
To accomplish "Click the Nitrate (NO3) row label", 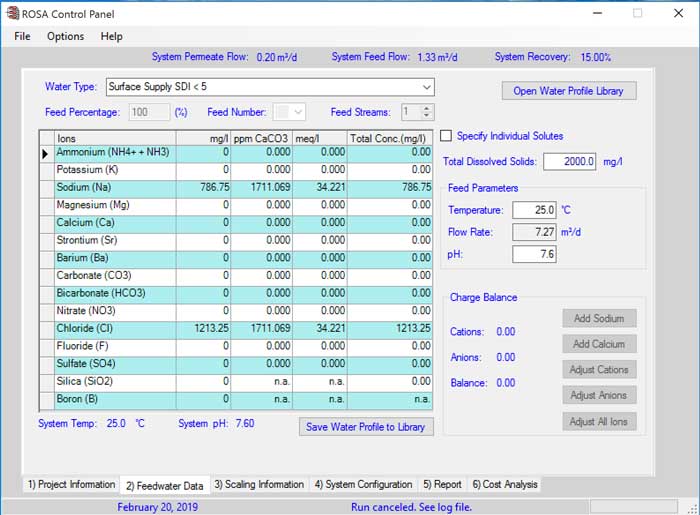I will [x=115, y=311].
